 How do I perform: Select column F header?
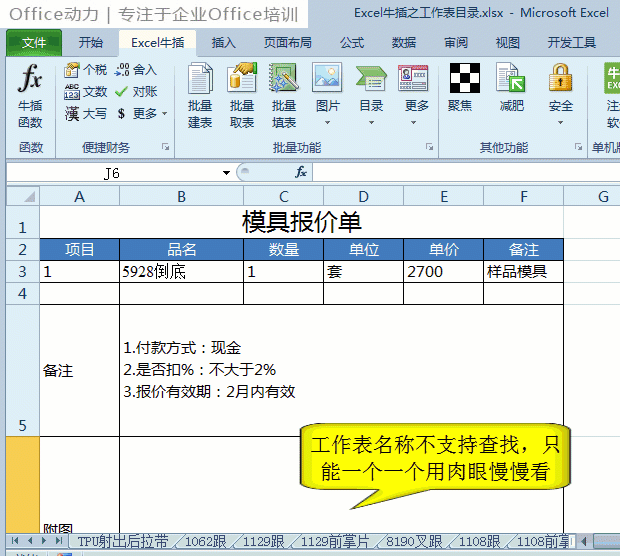pyautogui.click(x=524, y=196)
